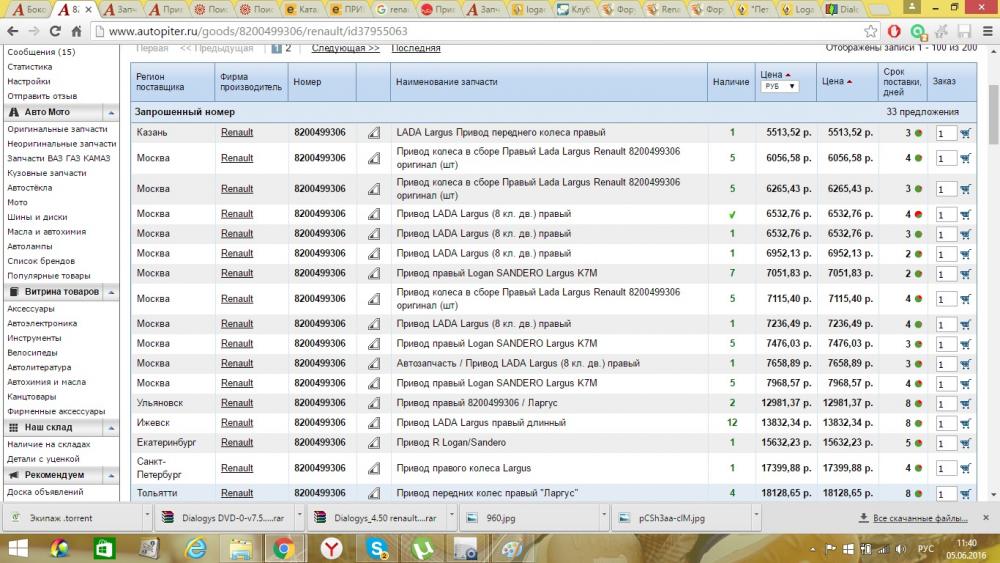
Task: Open Кузовные запчасти in the sidebar
Action: pyautogui.click(x=47, y=173)
